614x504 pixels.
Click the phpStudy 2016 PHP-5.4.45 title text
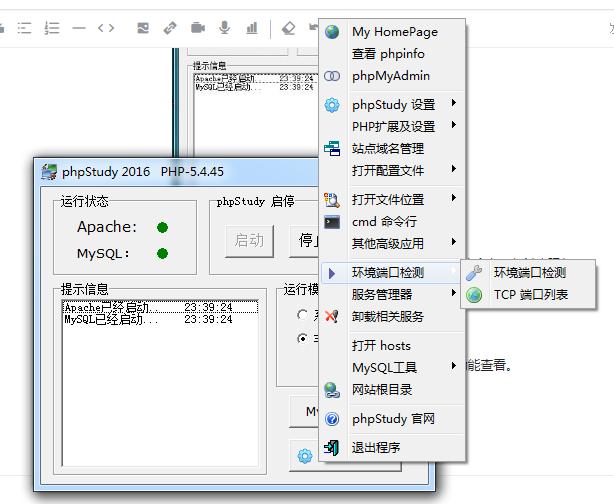[143, 172]
